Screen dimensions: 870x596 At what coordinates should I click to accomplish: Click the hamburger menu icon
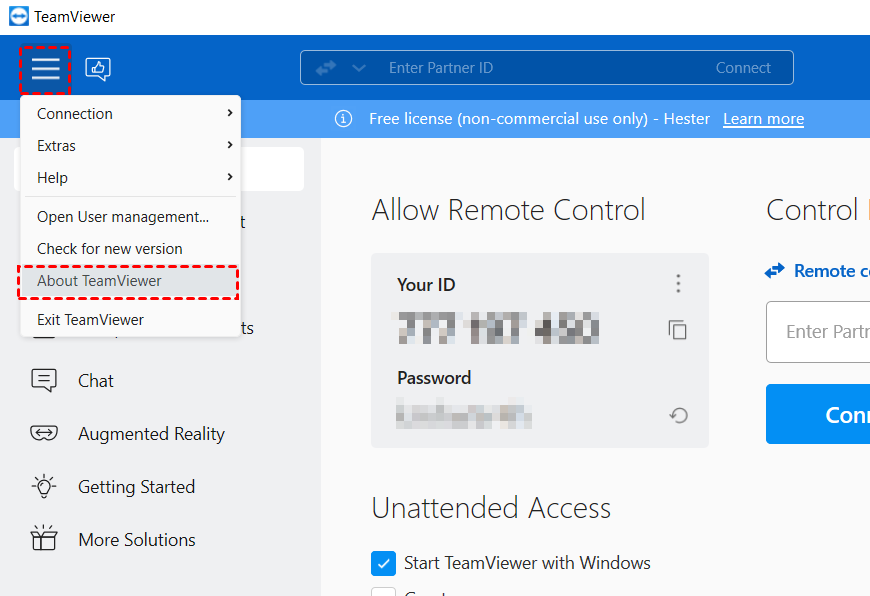click(45, 68)
